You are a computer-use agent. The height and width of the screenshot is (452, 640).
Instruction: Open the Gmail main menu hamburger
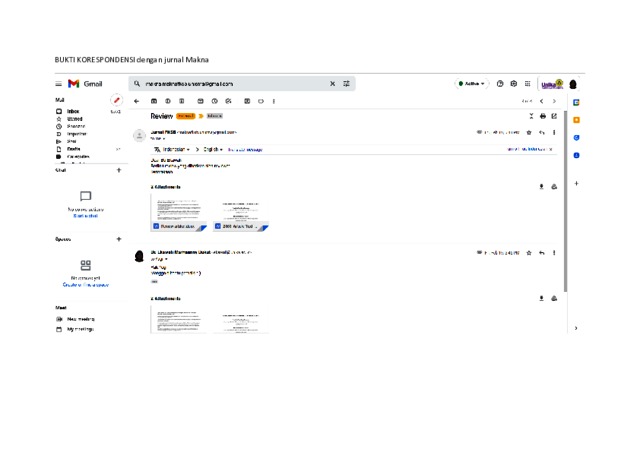58,84
